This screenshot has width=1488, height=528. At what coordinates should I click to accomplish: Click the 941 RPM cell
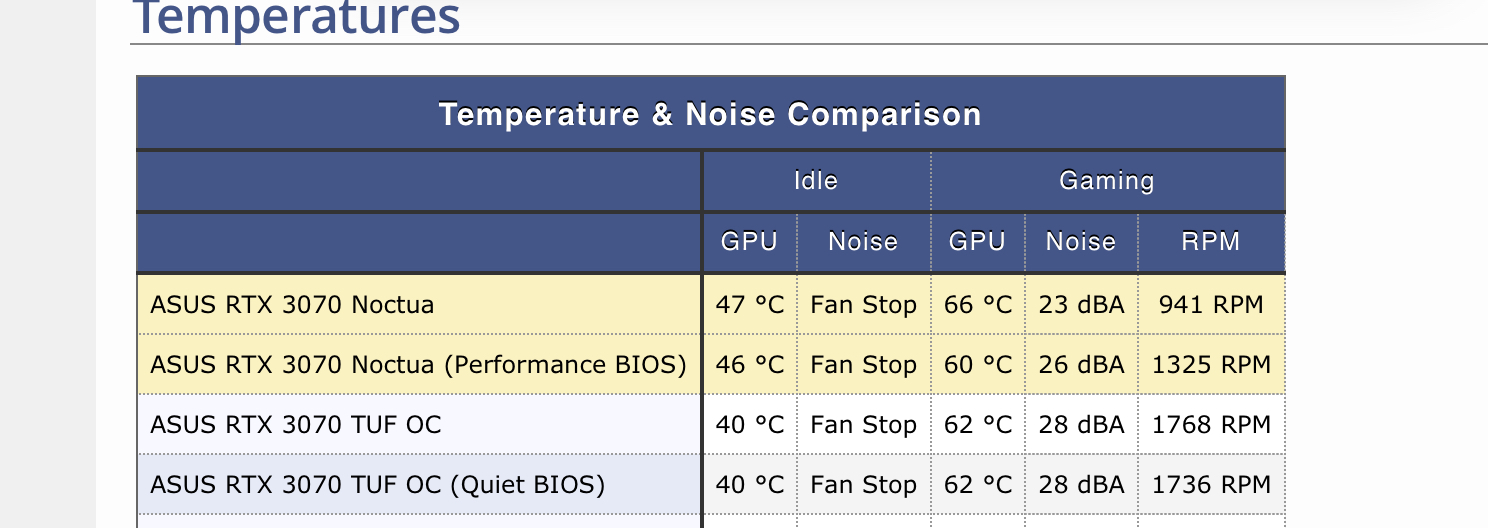tap(1211, 304)
